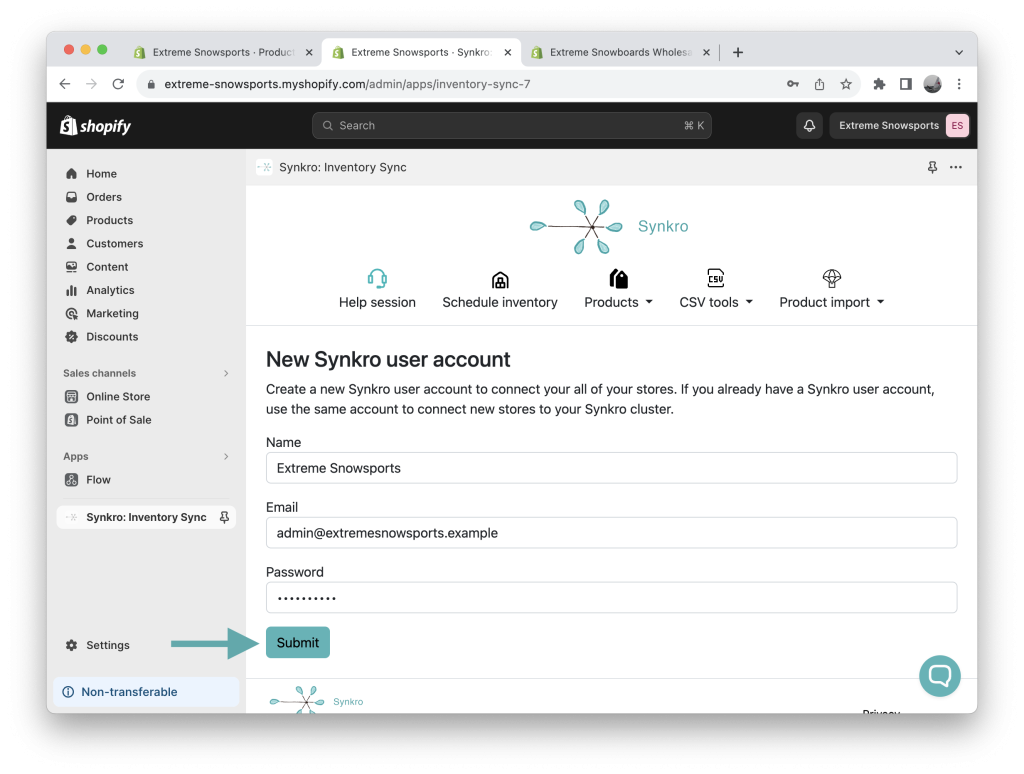Open Synkro: Inventory Sync sidebar item
1024x774 pixels.
[x=146, y=517]
